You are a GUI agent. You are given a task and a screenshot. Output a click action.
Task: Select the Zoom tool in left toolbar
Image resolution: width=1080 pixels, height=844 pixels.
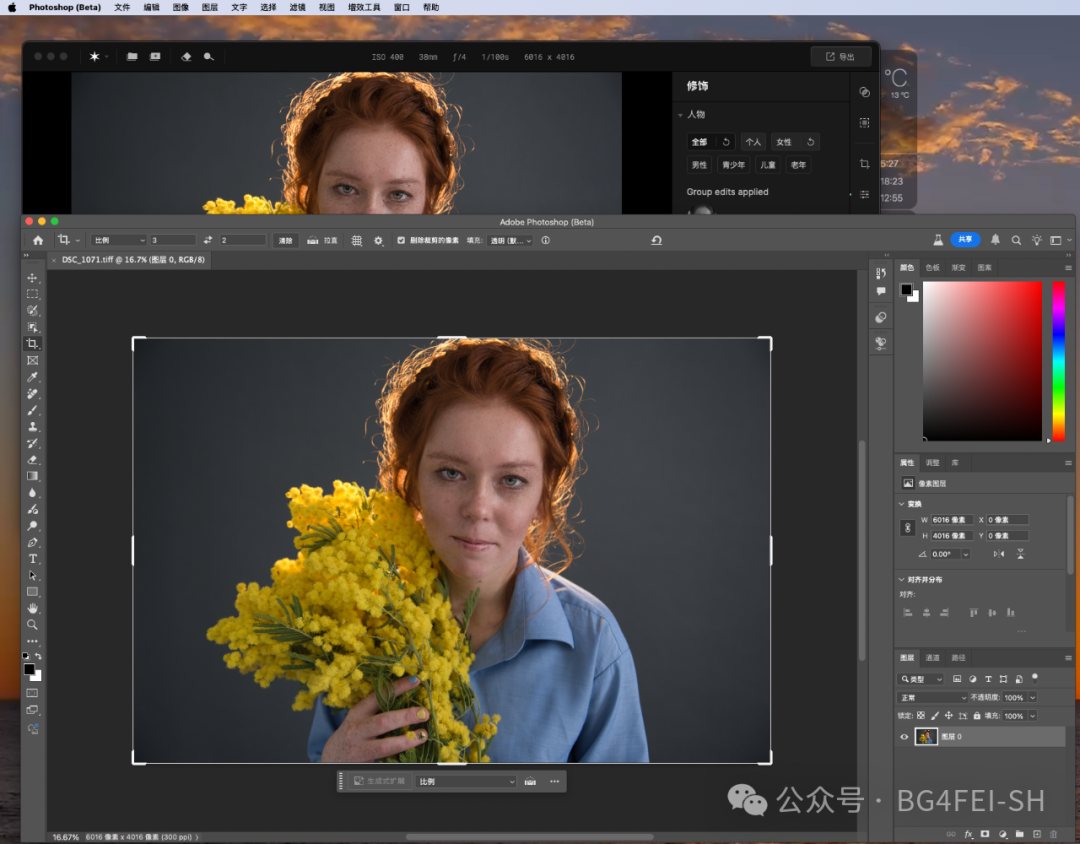pos(32,625)
